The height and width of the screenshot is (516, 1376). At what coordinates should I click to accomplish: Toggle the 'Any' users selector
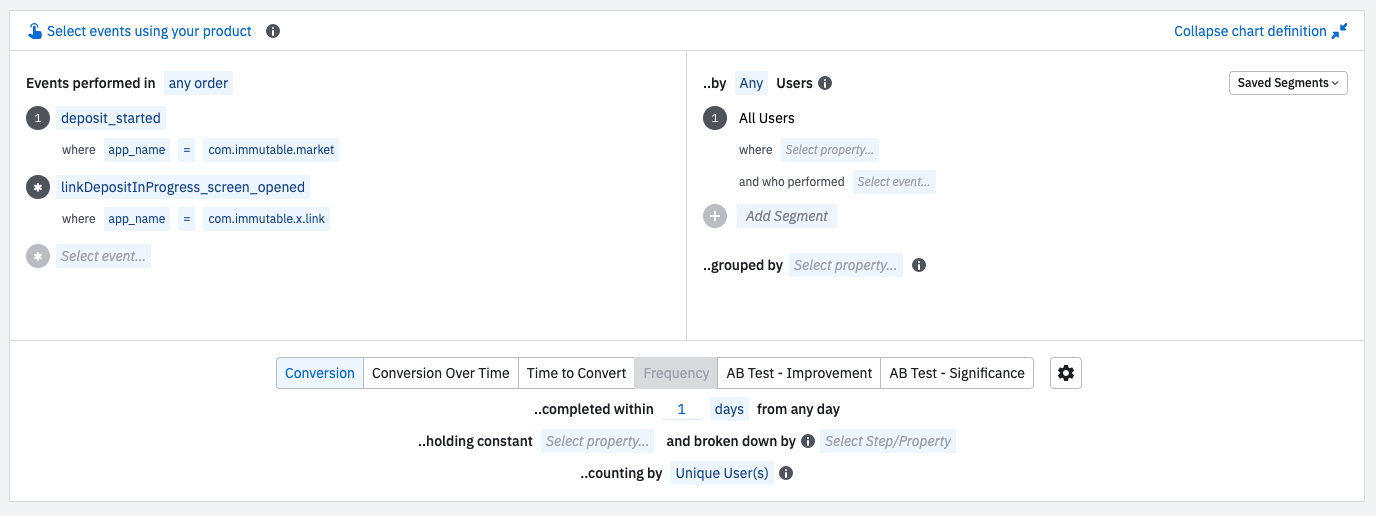pyautogui.click(x=751, y=83)
